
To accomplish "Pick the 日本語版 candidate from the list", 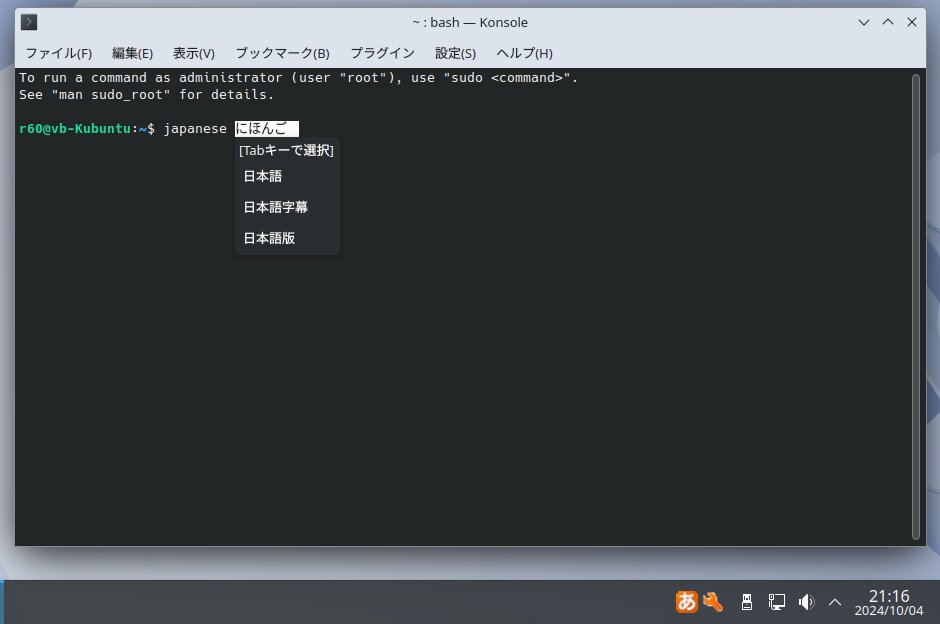I will (x=269, y=238).
